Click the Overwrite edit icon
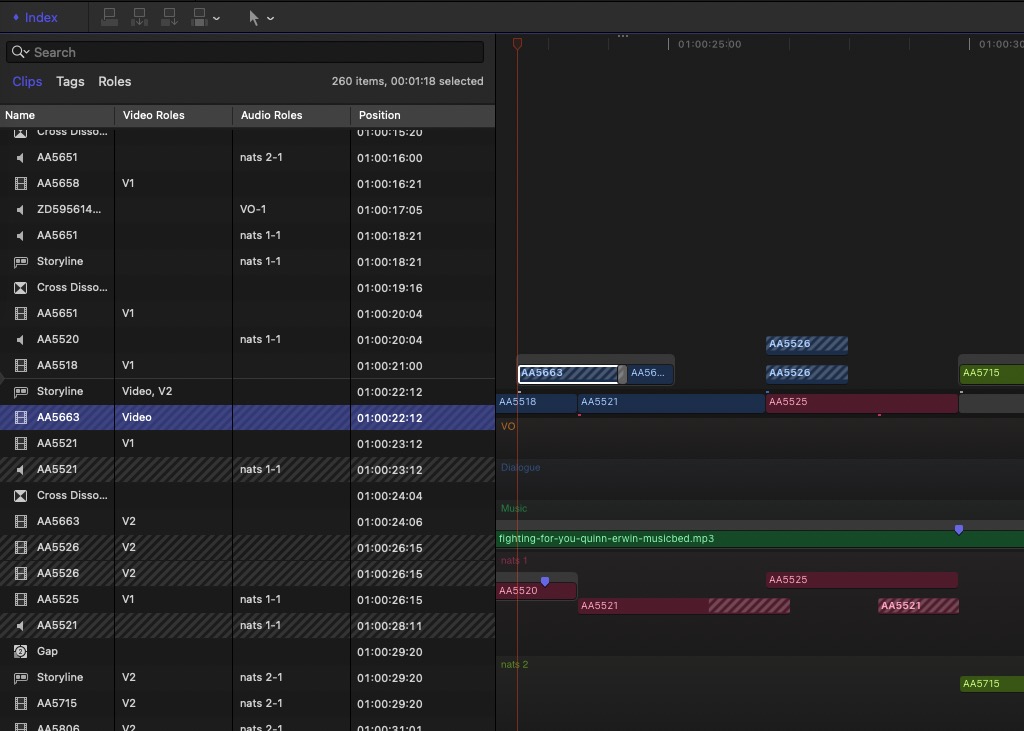 [x=198, y=17]
